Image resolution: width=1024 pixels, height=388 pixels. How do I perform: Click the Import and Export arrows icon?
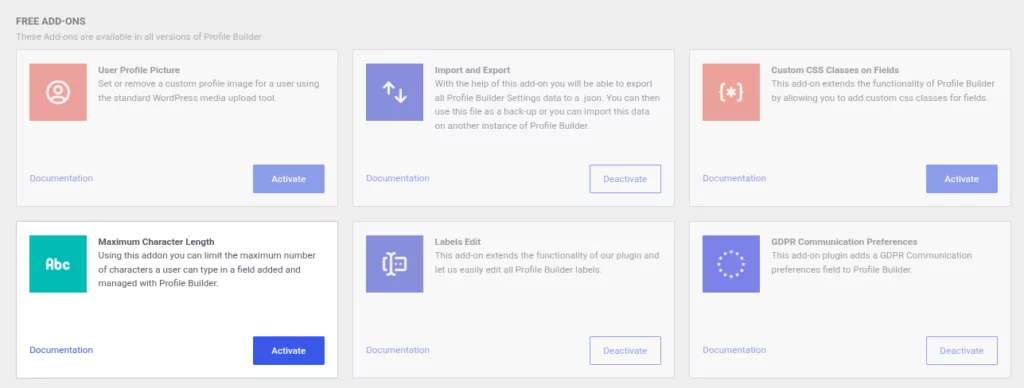394,92
